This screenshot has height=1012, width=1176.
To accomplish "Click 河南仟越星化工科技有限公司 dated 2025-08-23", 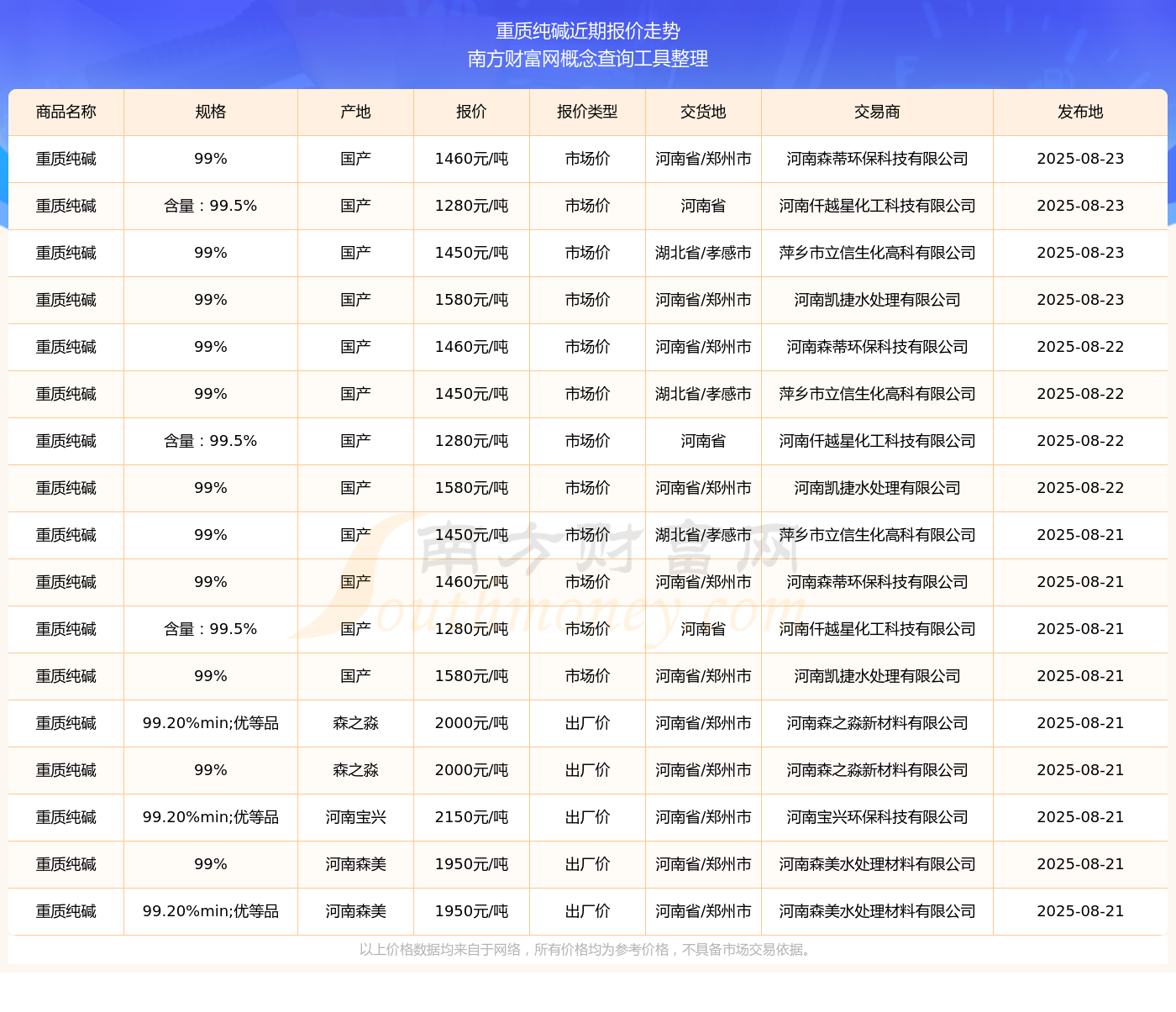I will (x=878, y=206).
